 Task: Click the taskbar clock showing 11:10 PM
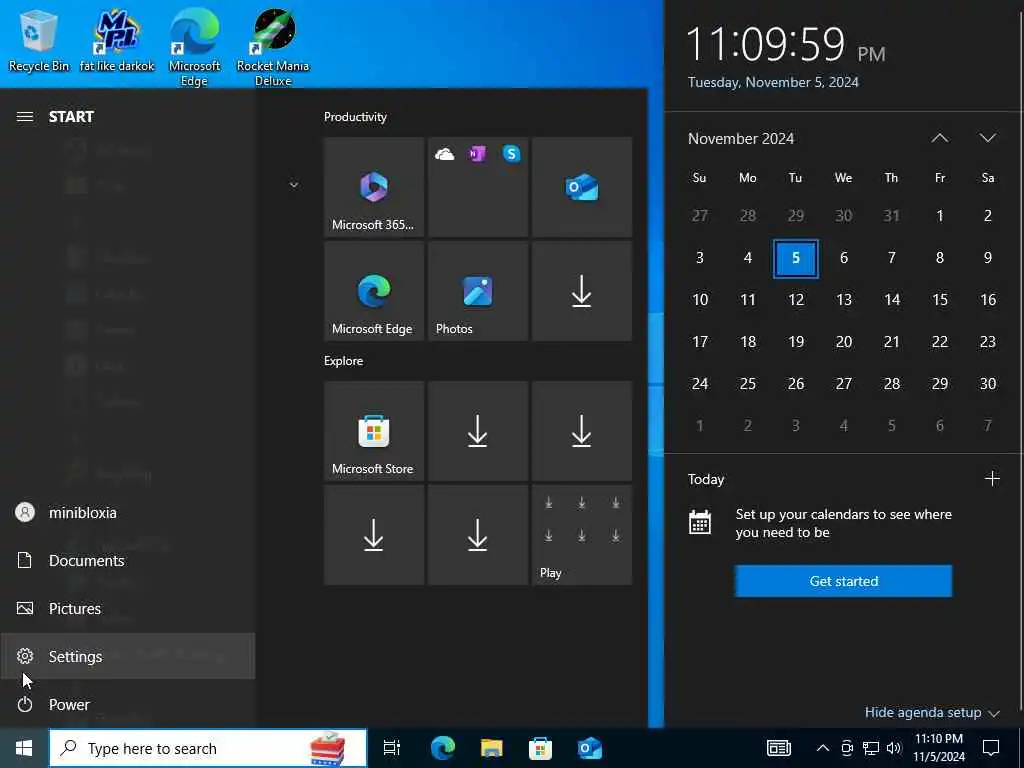coord(939,748)
